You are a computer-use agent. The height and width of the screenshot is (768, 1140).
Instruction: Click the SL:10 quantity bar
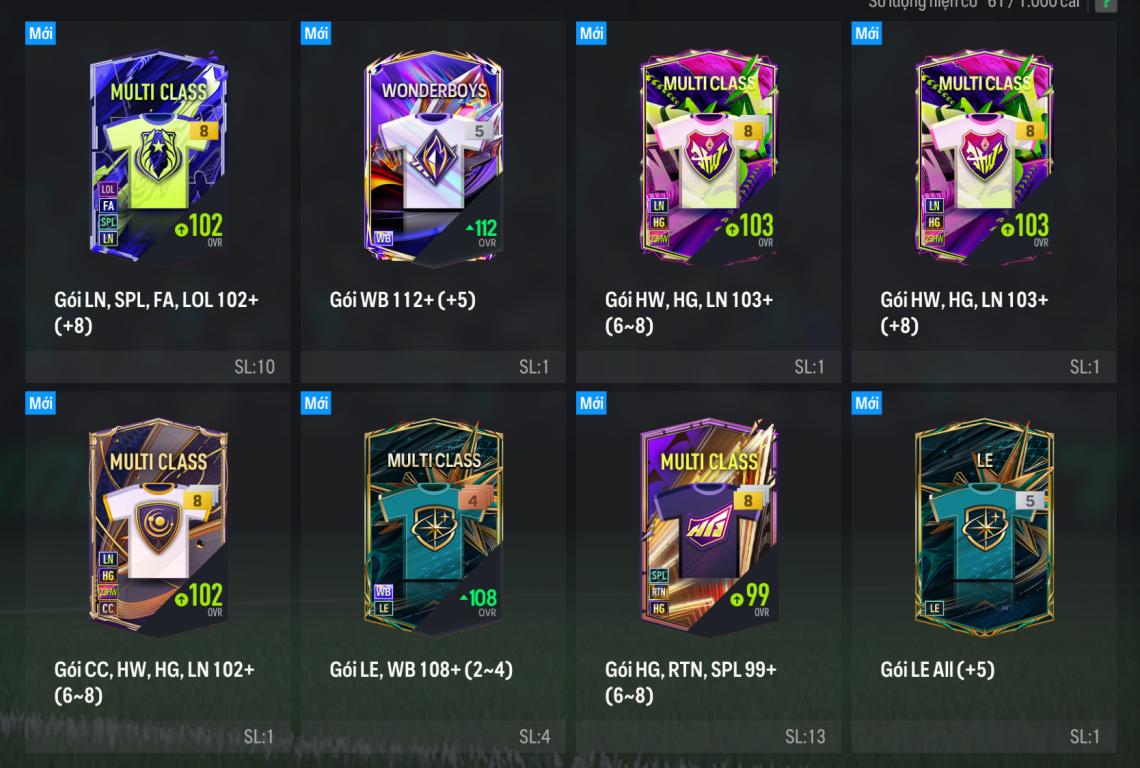pyautogui.click(x=158, y=367)
